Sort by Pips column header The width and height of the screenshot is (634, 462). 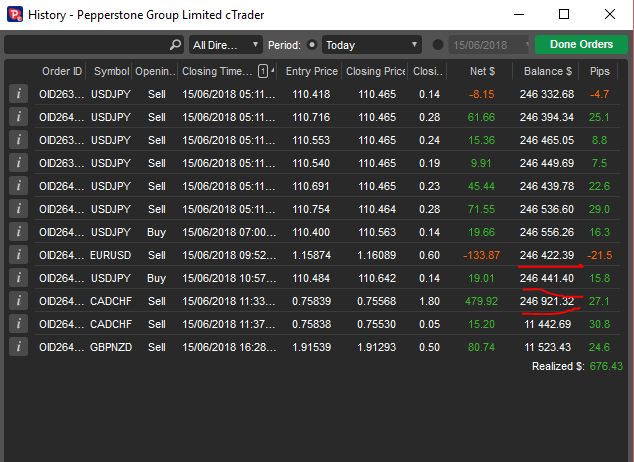pyautogui.click(x=599, y=72)
